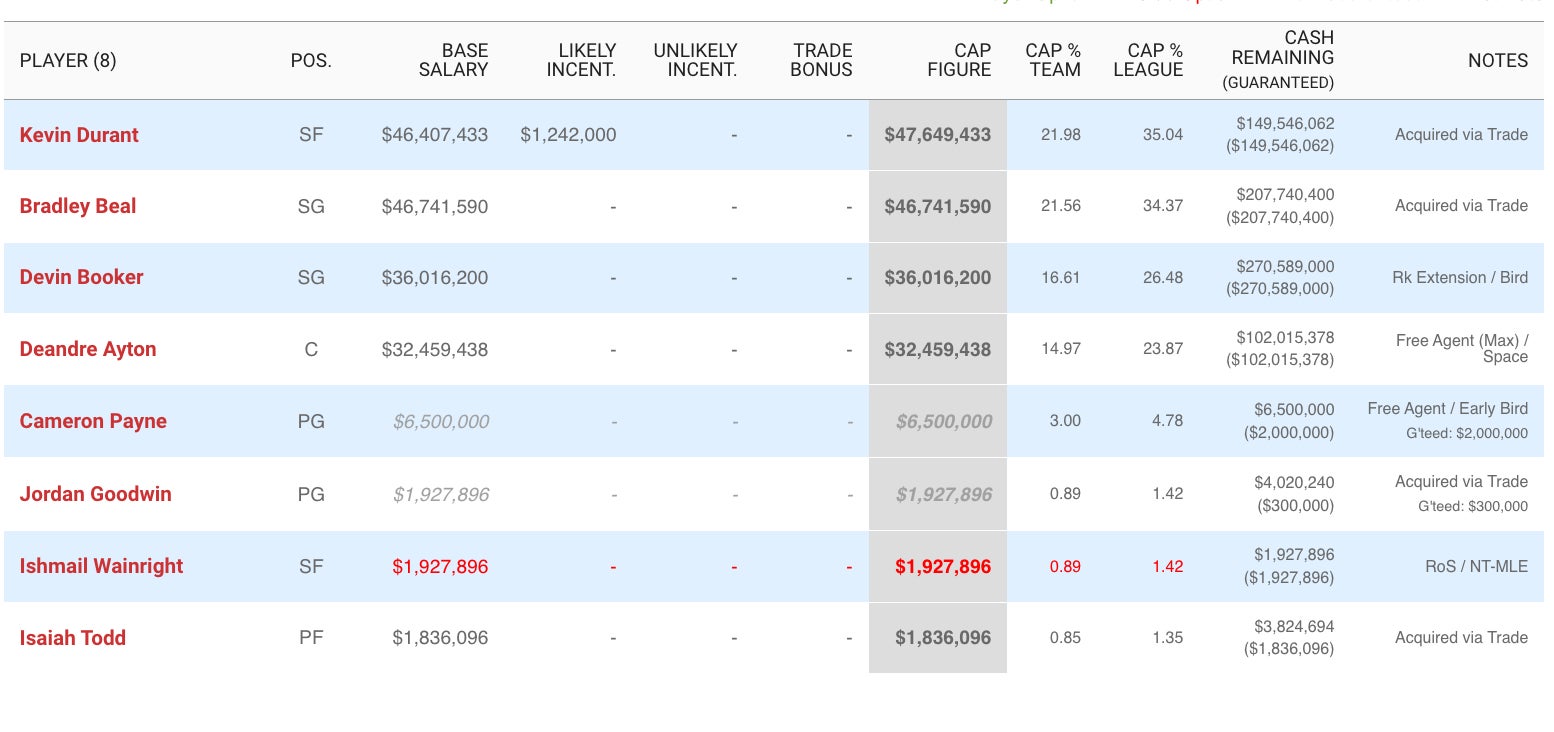
Task: Click the Notes column header
Action: [x=1497, y=61]
